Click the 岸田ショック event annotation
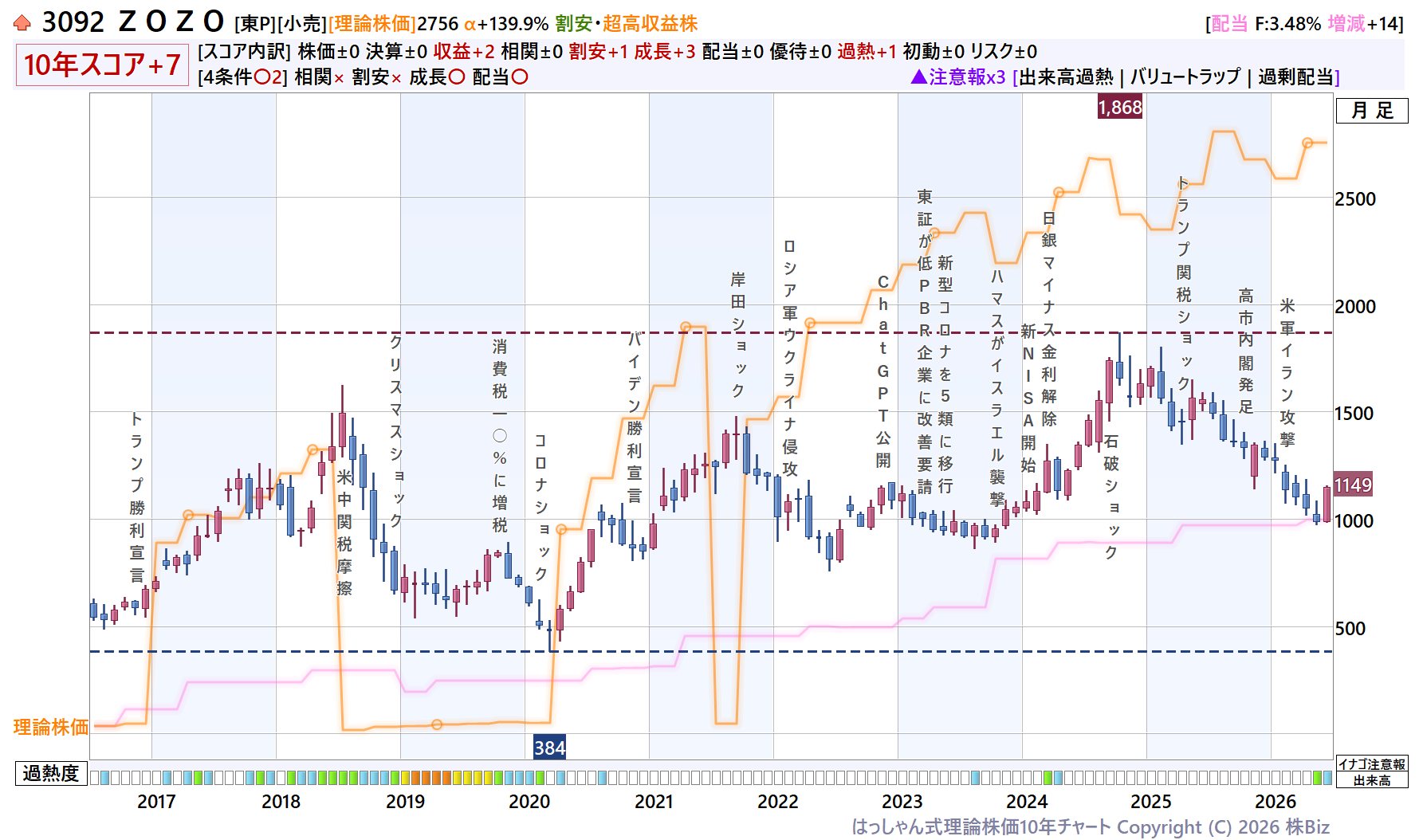 [x=738, y=335]
